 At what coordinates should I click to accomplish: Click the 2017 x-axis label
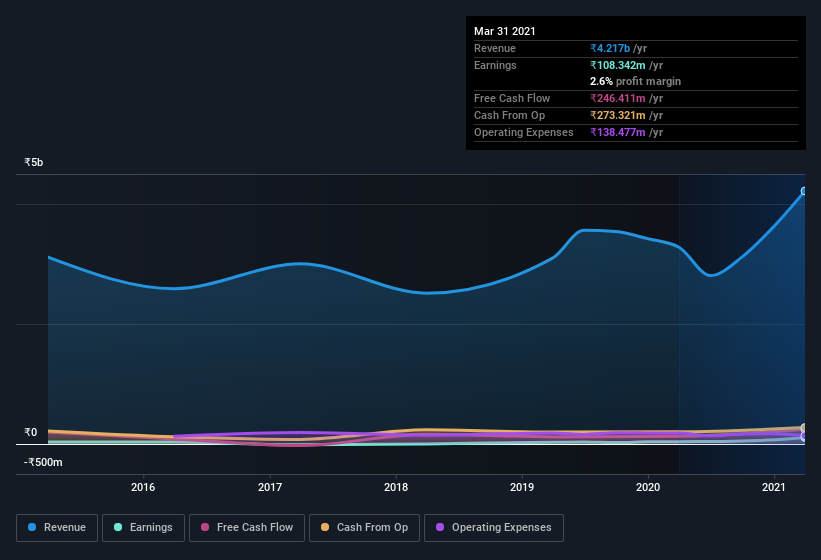[270, 487]
